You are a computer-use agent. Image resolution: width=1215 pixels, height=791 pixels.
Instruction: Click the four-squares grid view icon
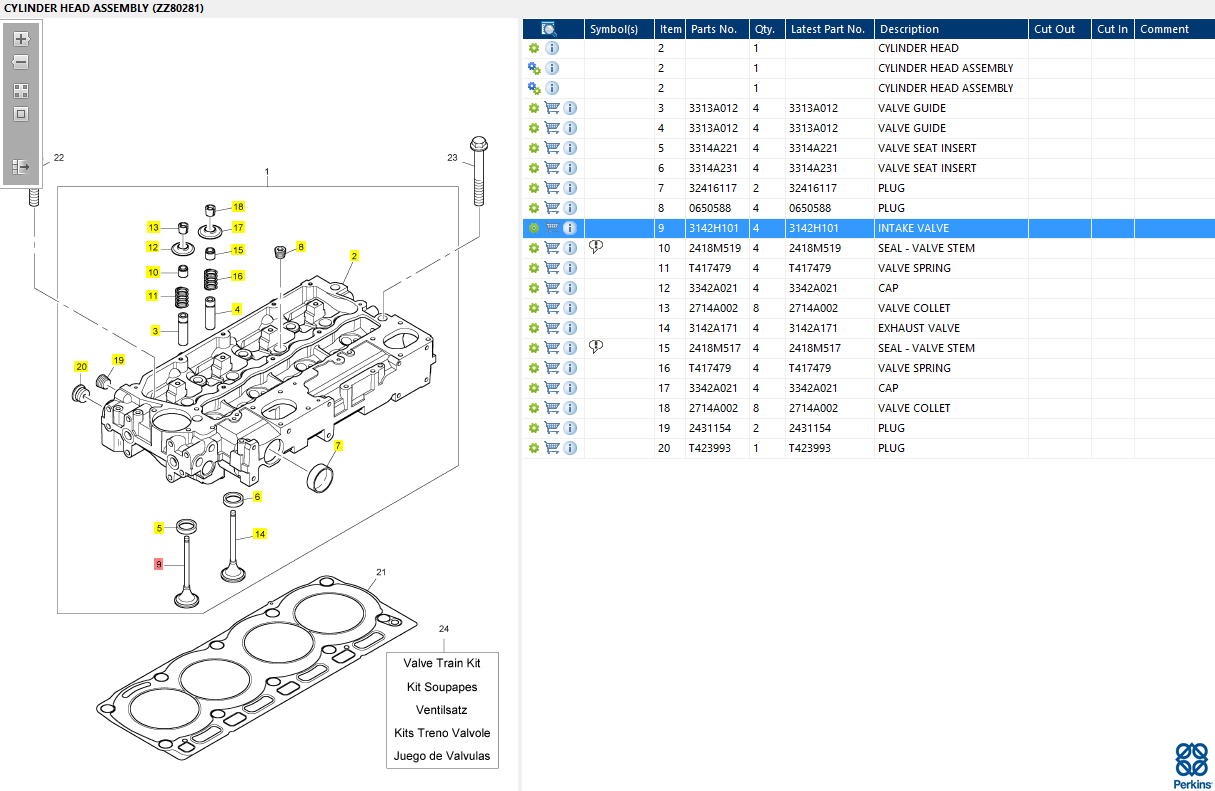21,90
